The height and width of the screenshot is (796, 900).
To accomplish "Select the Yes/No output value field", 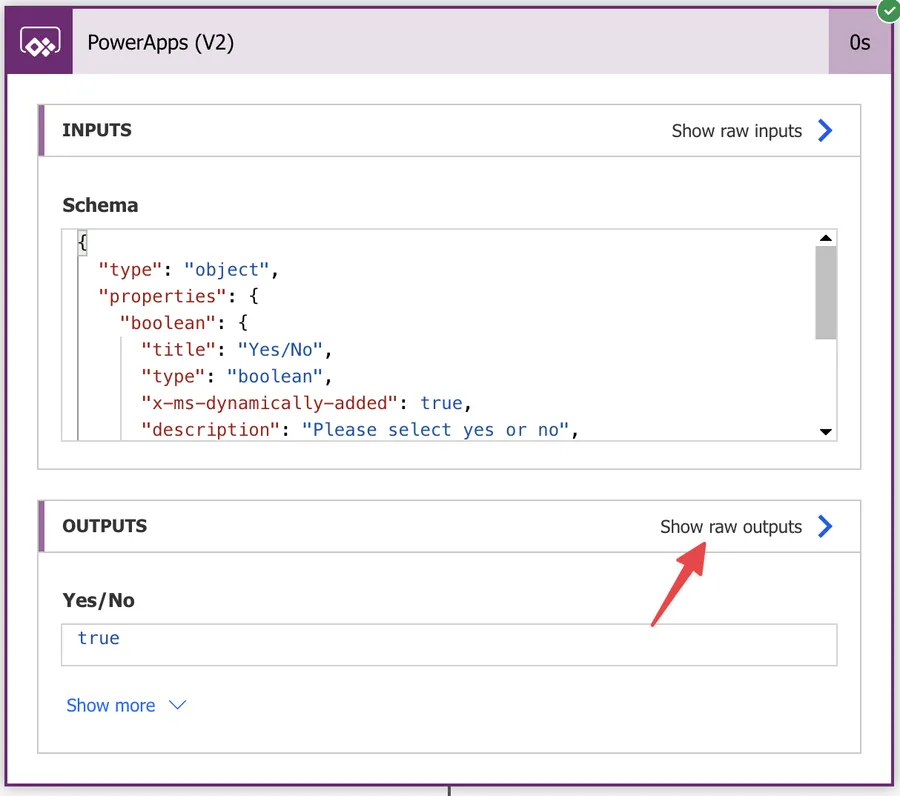I will pyautogui.click(x=449, y=644).
